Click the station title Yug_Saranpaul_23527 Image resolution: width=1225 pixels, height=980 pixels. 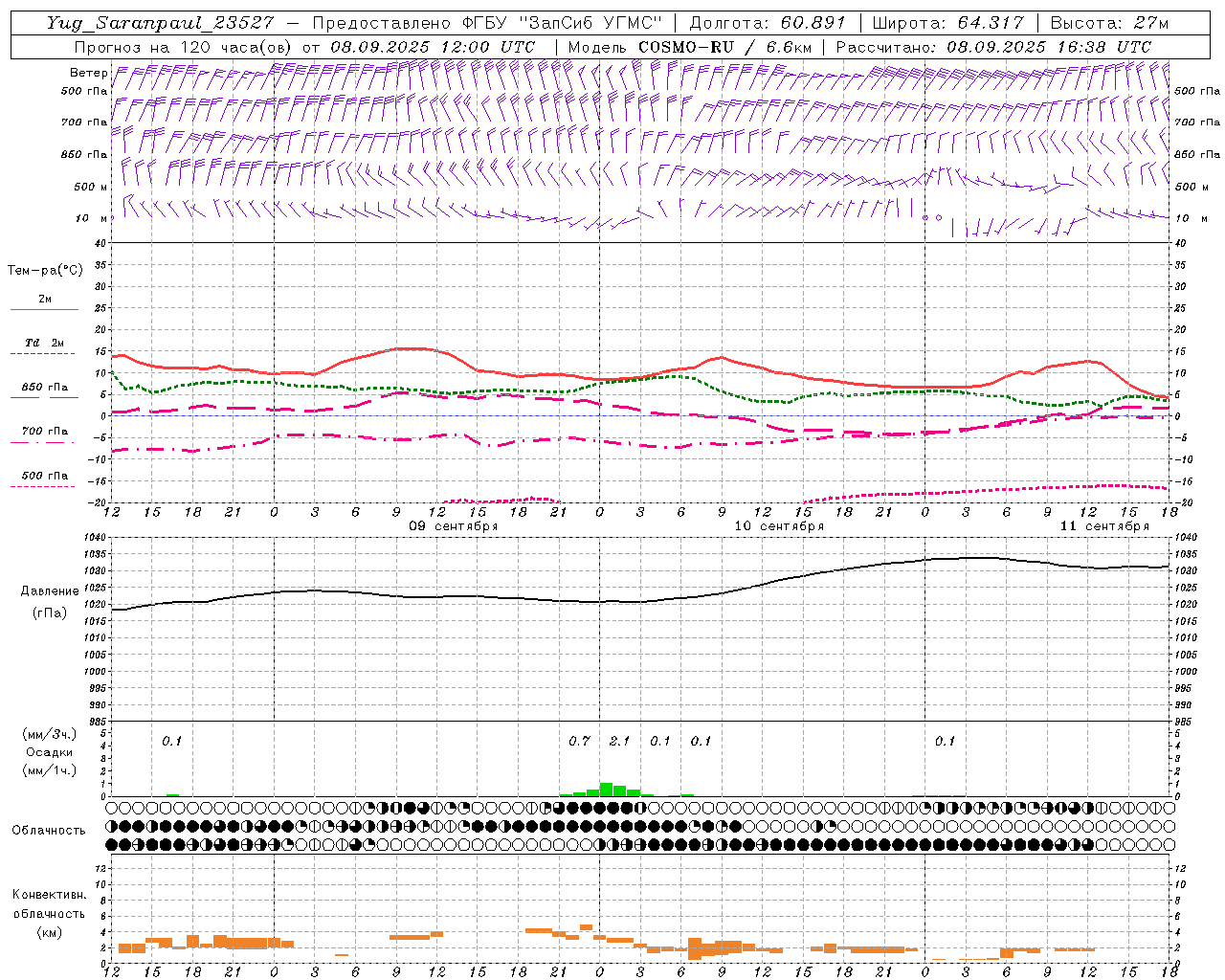(160, 23)
